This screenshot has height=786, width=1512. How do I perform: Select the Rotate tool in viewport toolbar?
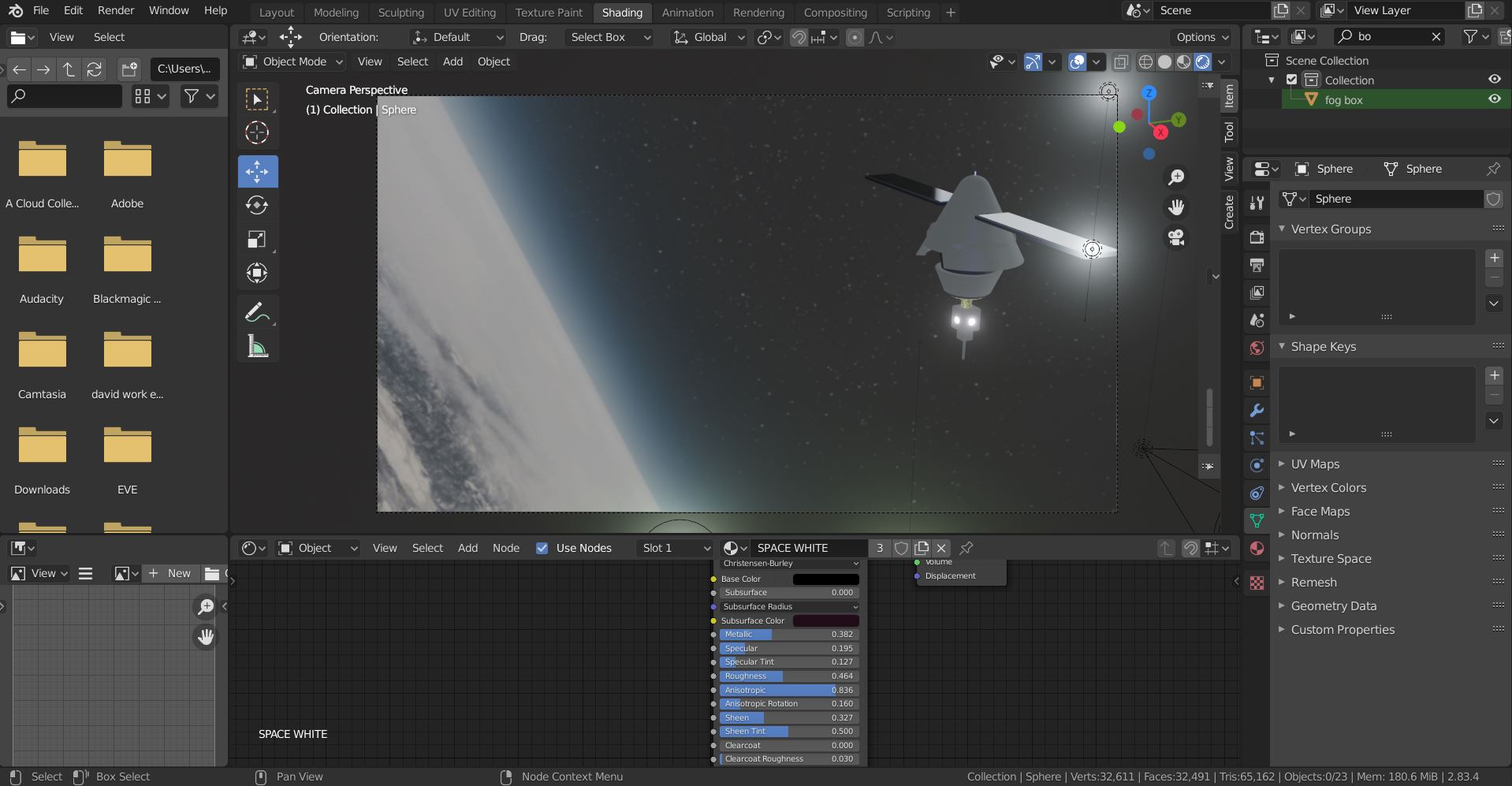(257, 206)
